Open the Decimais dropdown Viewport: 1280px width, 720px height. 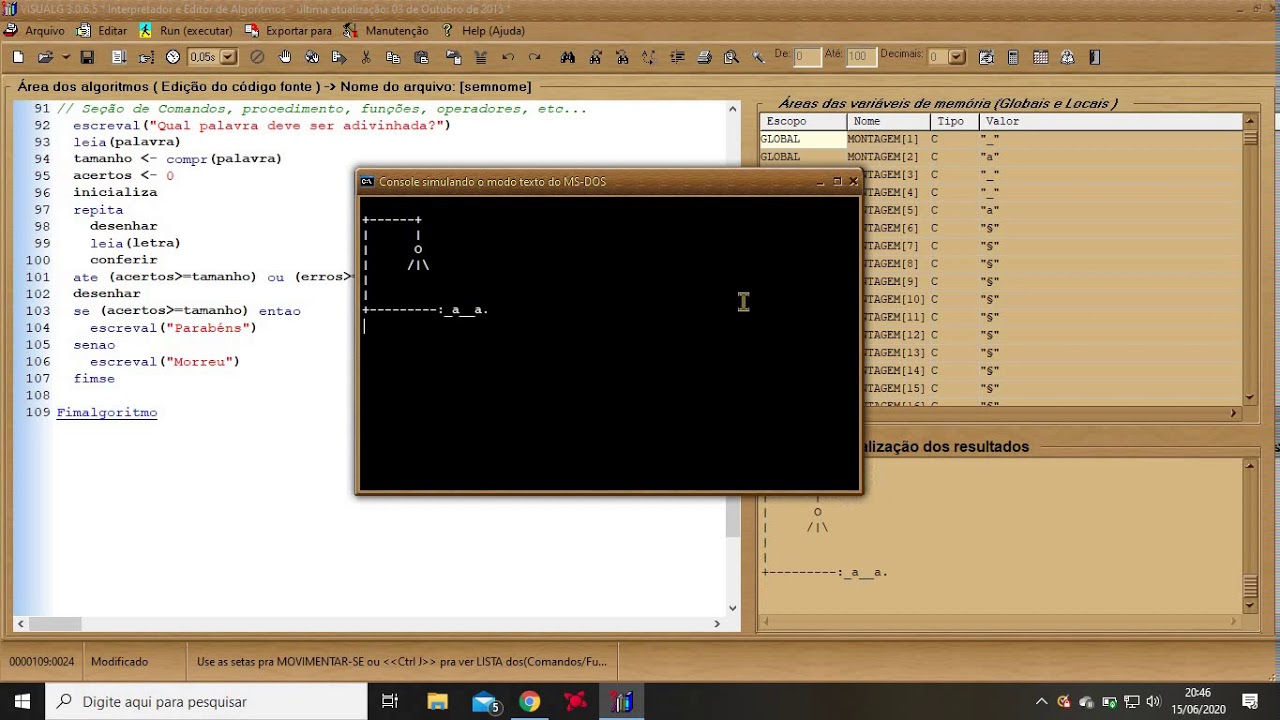point(957,57)
